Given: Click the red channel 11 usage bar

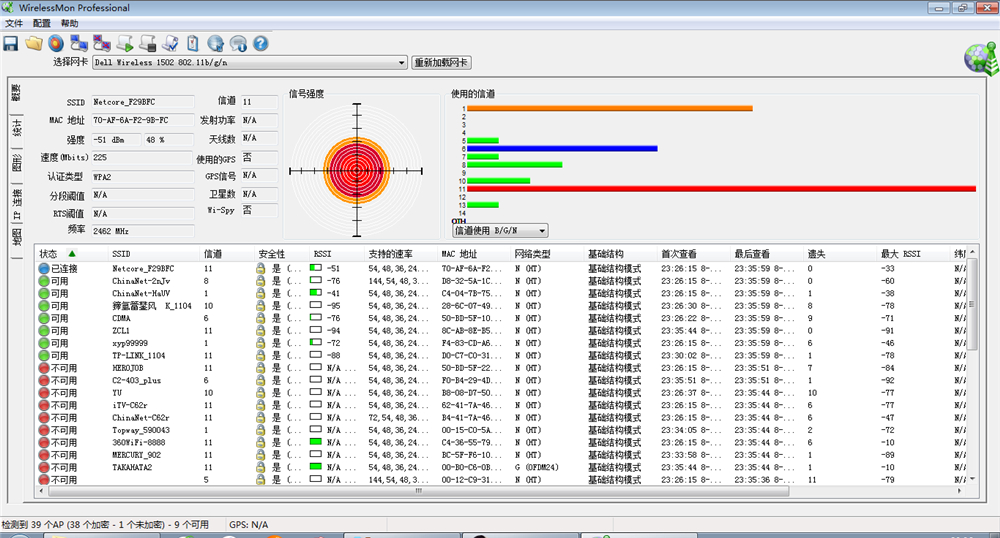Looking at the screenshot, I should point(720,188).
